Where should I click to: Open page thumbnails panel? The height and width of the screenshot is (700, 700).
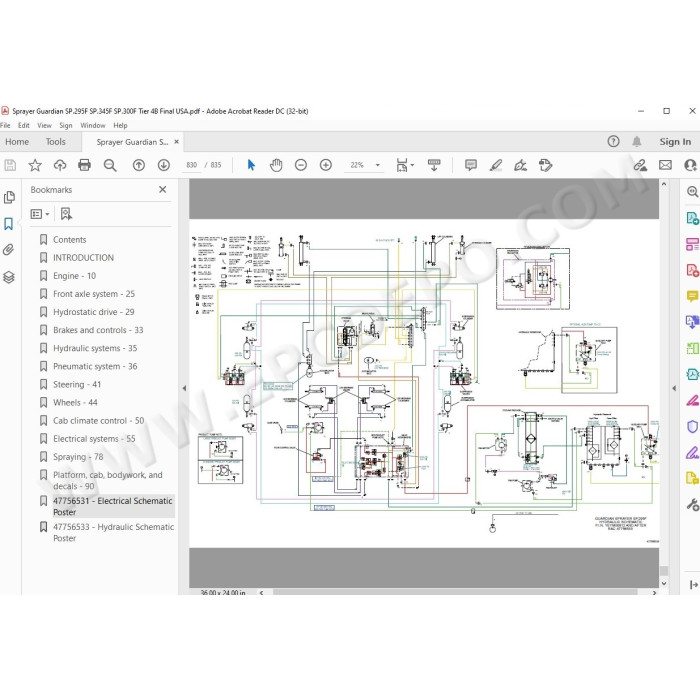point(9,197)
